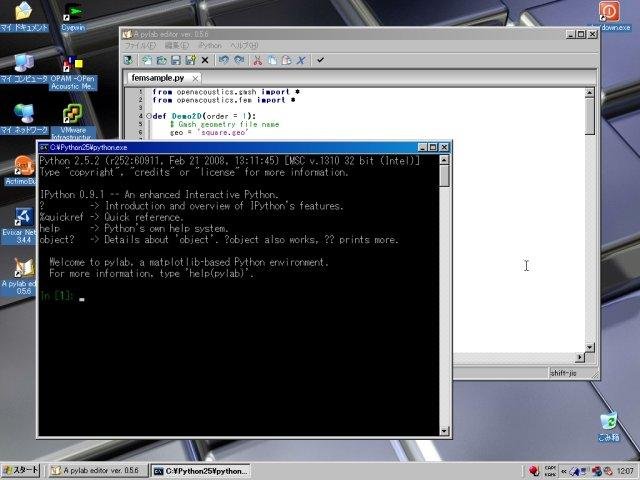Select the Evixar Net 3.4.4 desktop icon

[x=20, y=227]
